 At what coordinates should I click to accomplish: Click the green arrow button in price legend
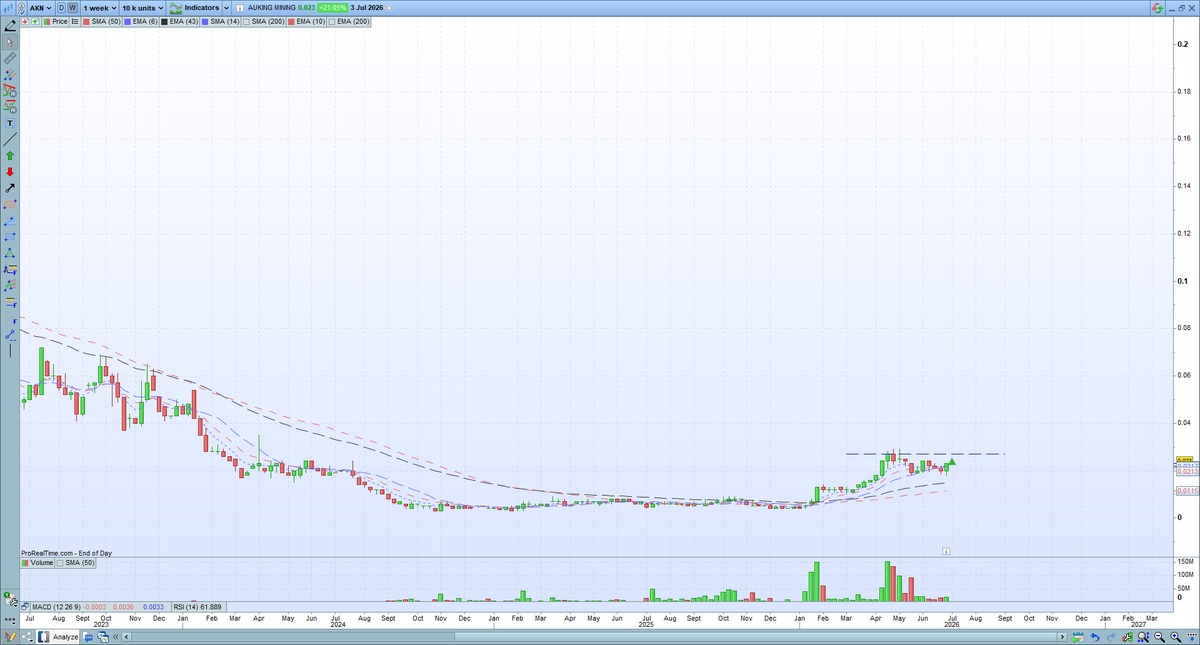coord(35,21)
